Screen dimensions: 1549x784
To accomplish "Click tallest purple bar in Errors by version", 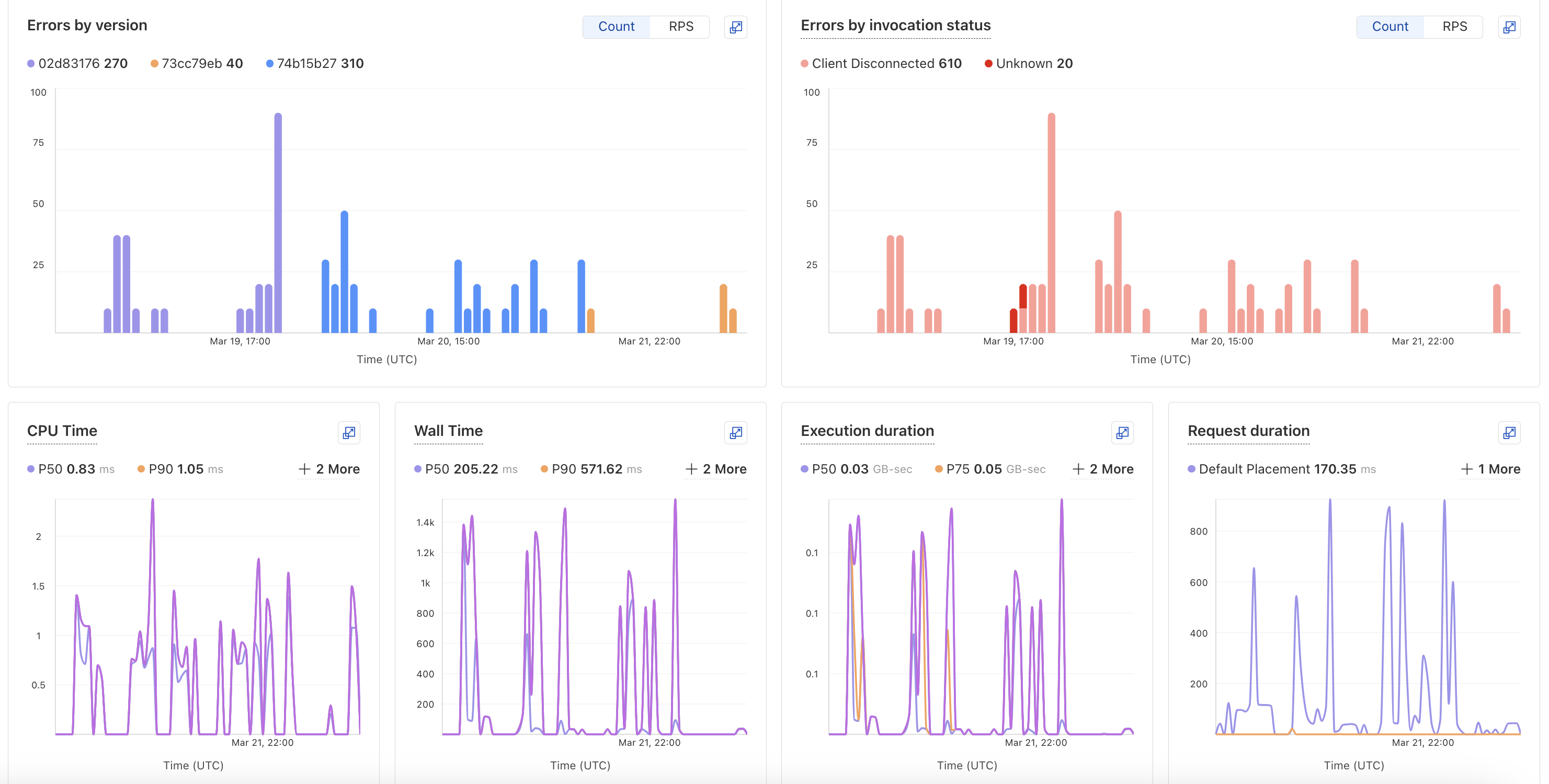I will pos(278,222).
